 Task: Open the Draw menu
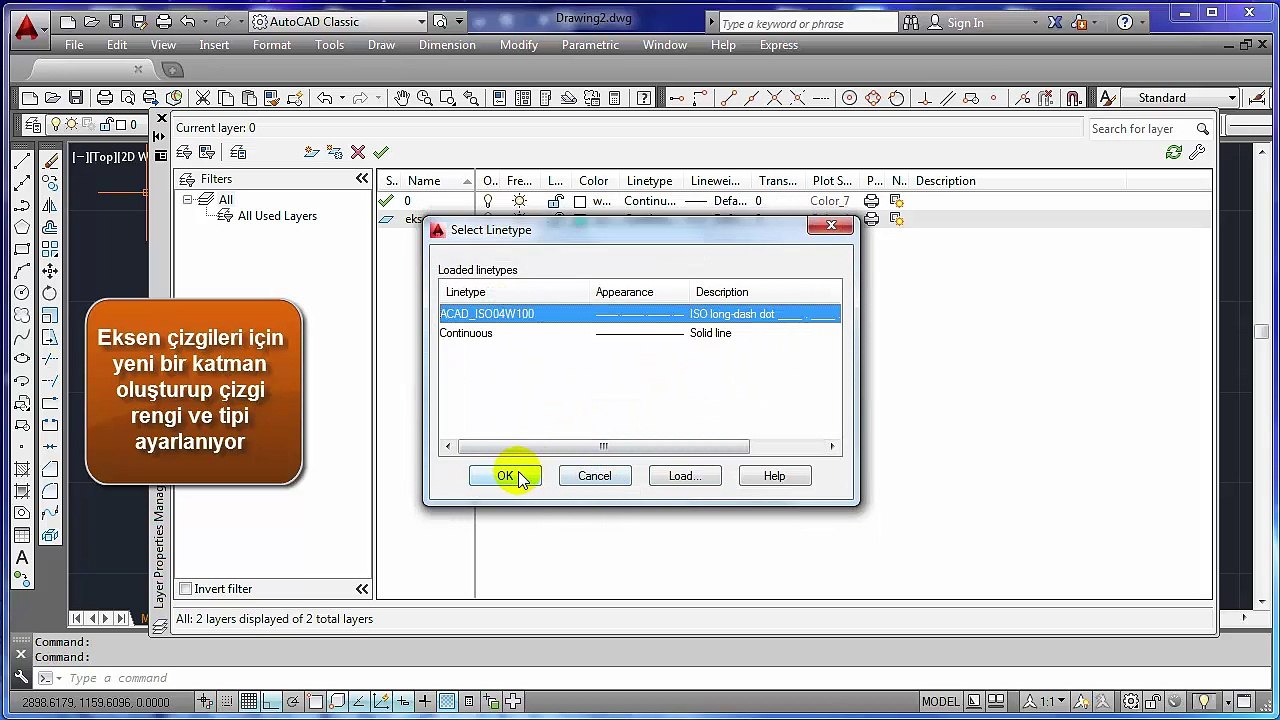point(381,45)
